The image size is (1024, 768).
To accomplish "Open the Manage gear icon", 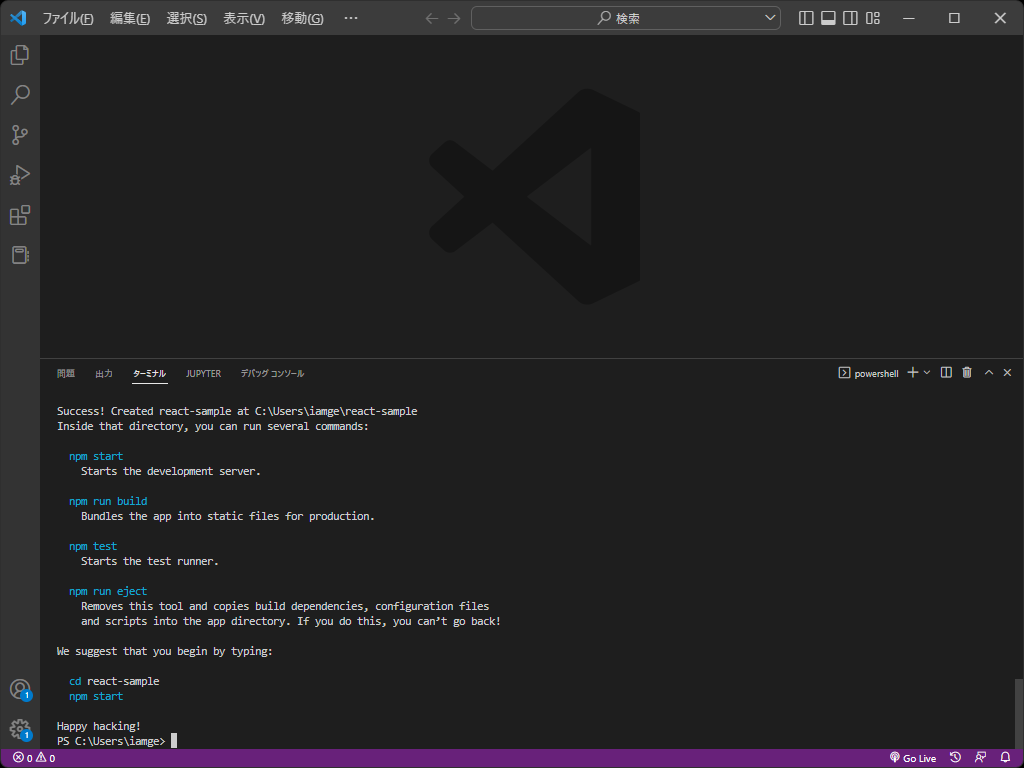I will (x=20, y=729).
